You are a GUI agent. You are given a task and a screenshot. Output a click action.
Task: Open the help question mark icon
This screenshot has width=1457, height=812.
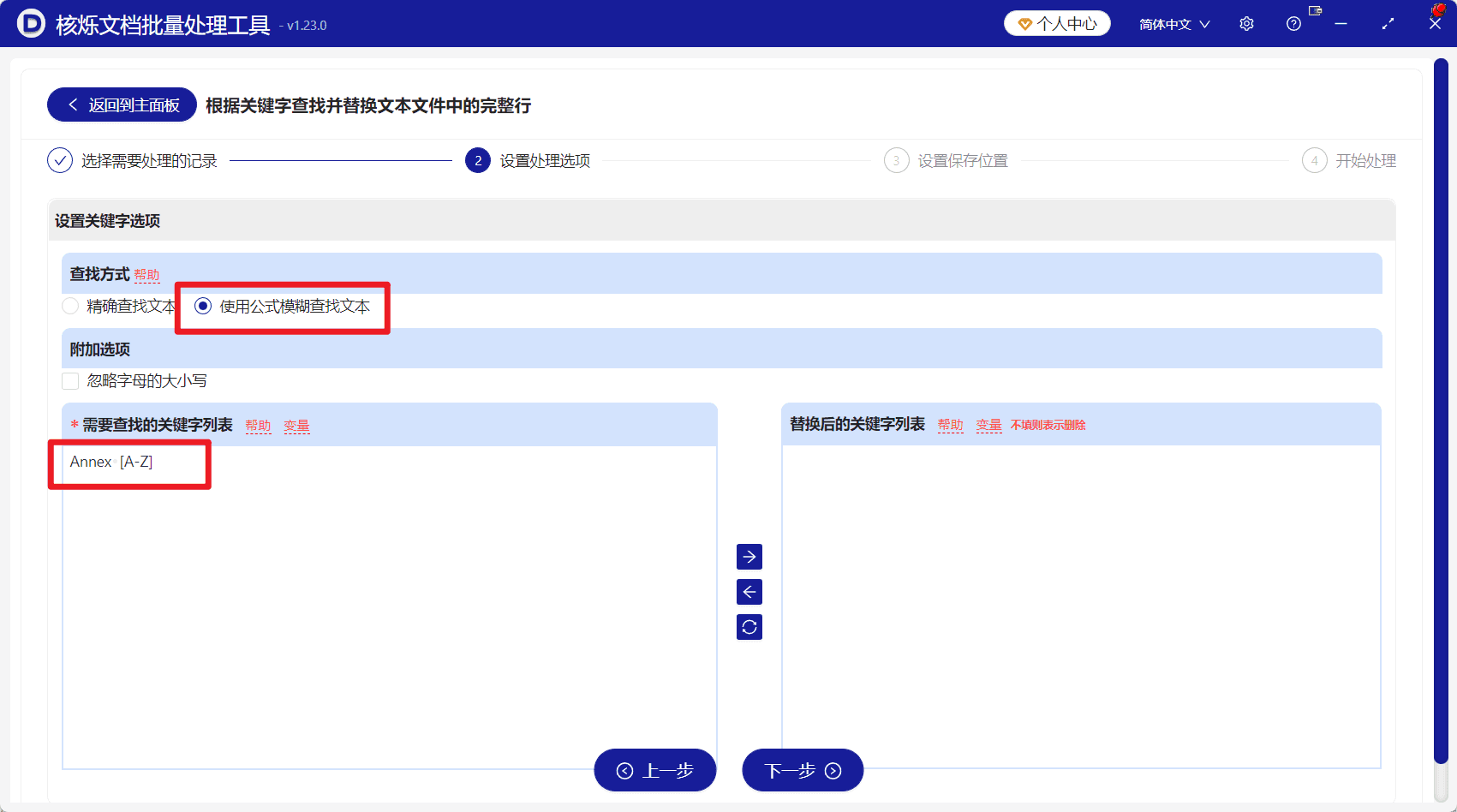1293,24
